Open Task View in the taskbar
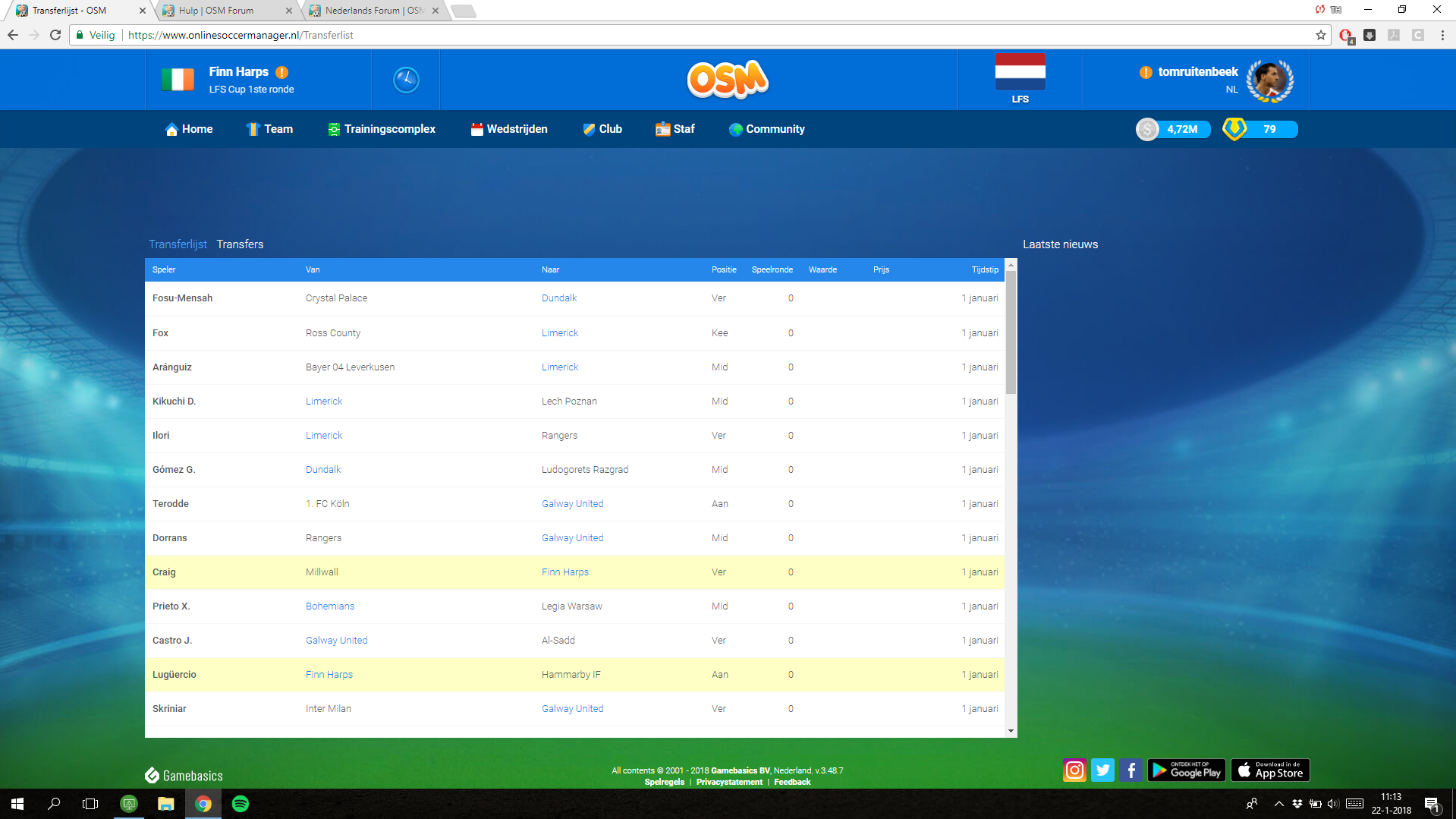 (90, 804)
